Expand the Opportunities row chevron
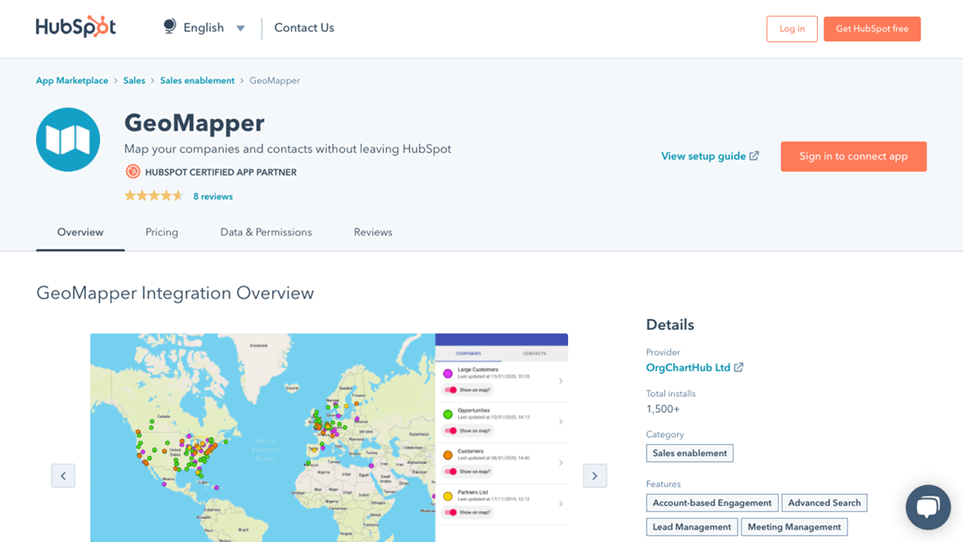963x542 pixels. [x=561, y=422]
